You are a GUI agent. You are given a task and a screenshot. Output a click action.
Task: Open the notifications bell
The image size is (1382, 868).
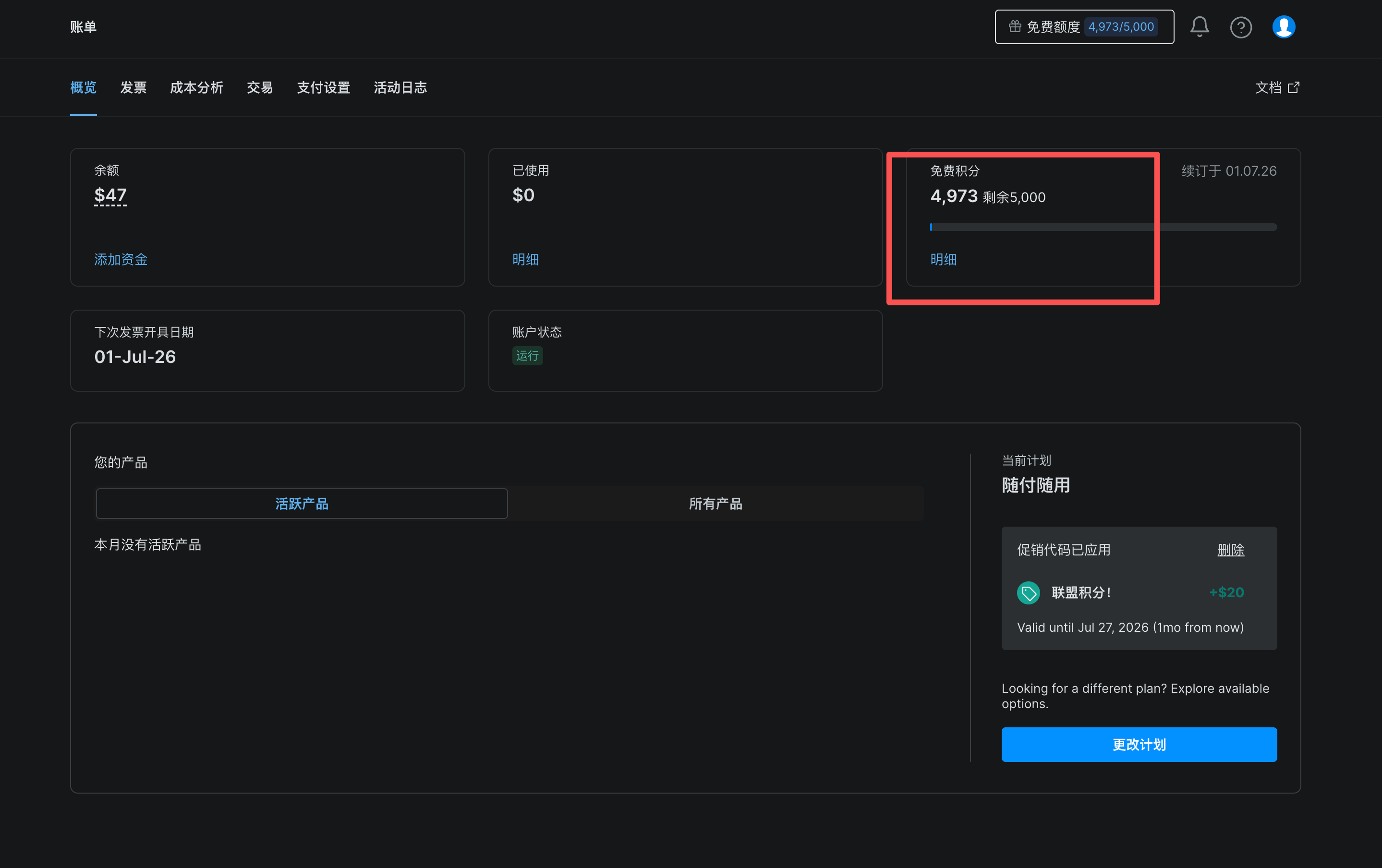[x=1199, y=27]
